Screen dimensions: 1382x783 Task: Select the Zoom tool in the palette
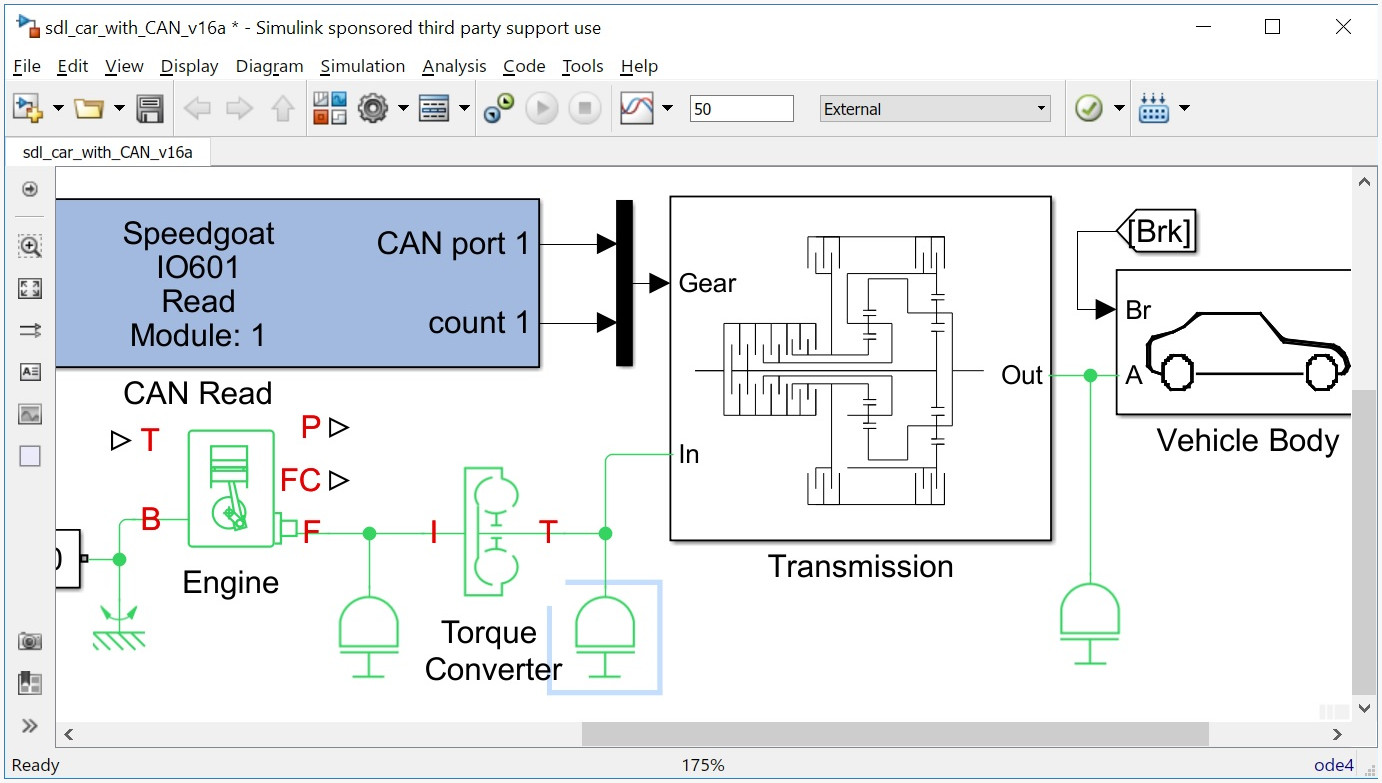click(30, 246)
